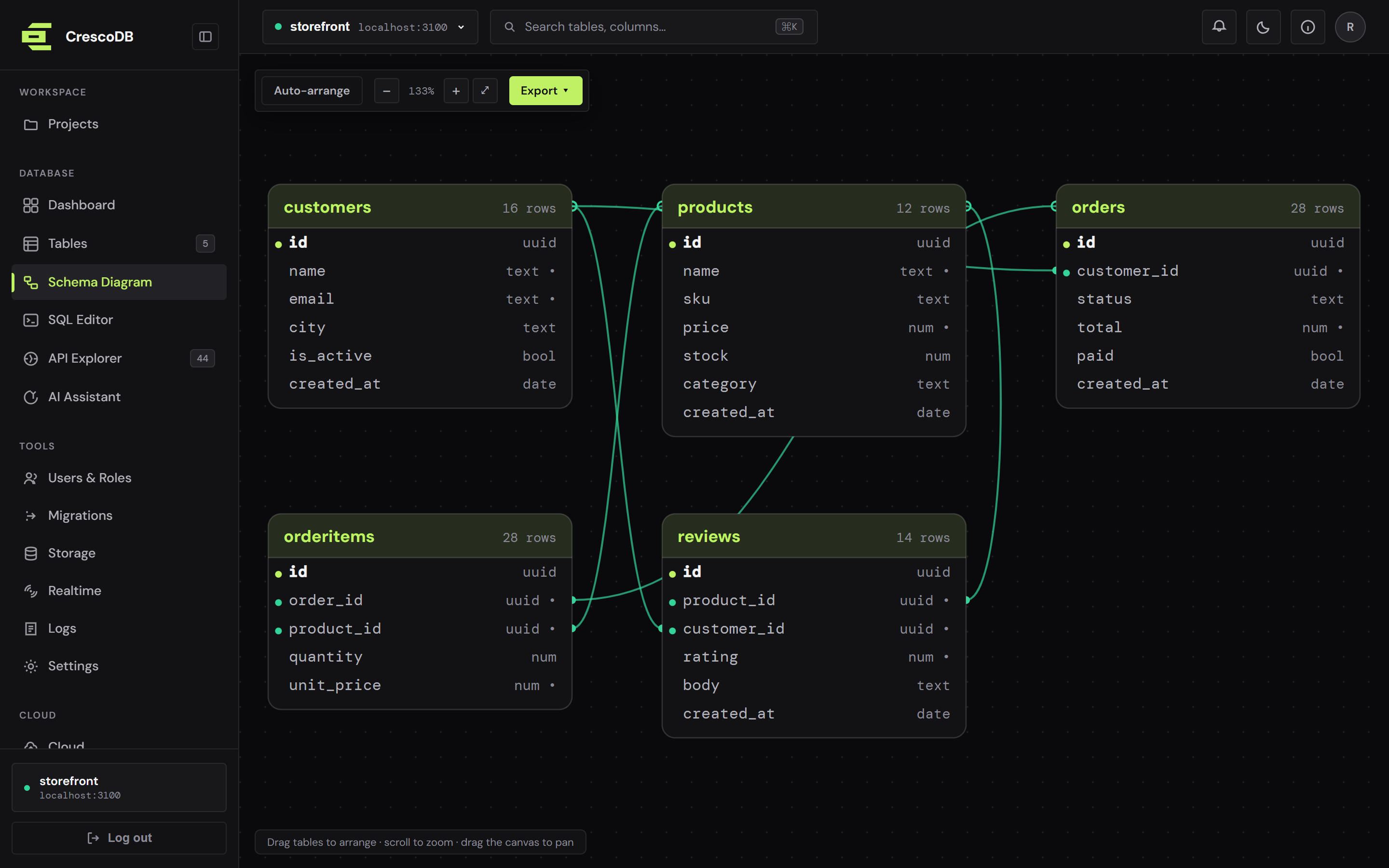Click the rating column in reviews
Viewport: 1389px width, 868px height.
[813, 657]
